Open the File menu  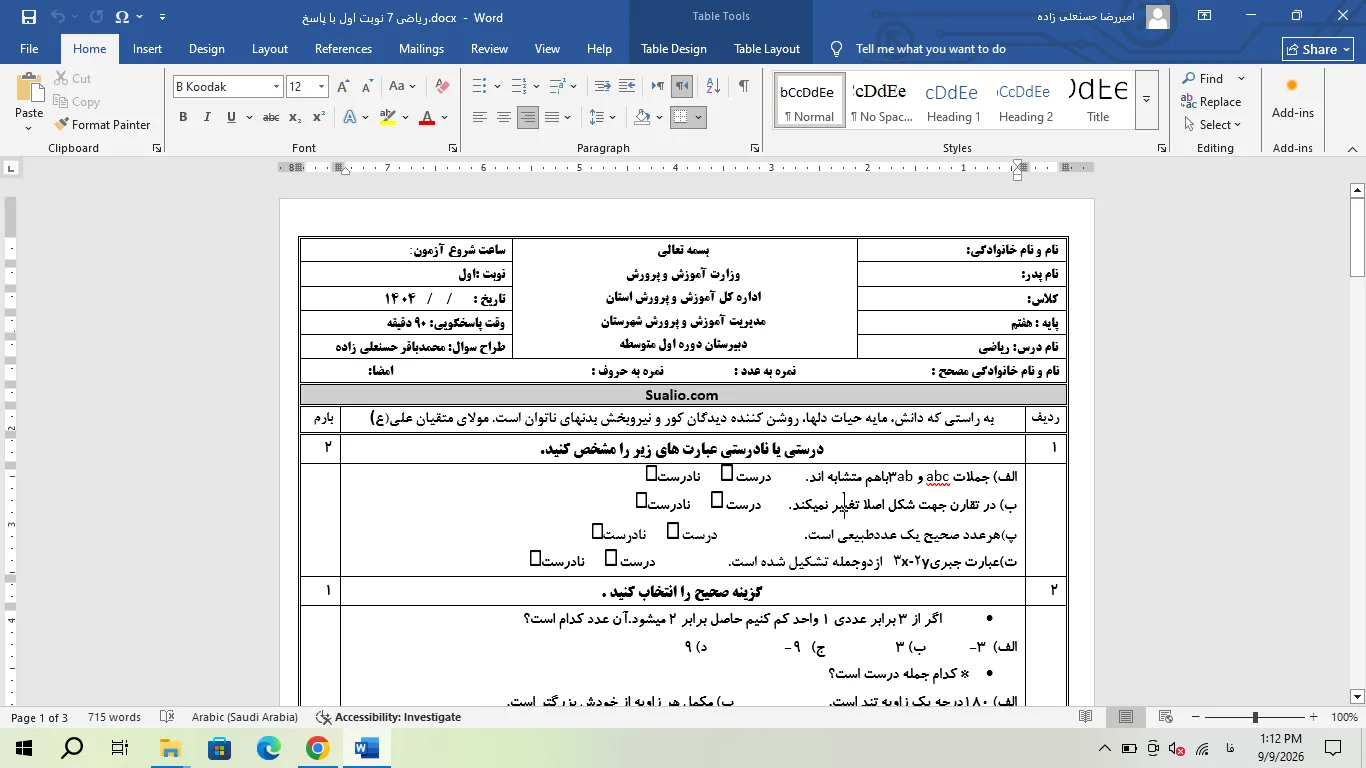coord(29,49)
